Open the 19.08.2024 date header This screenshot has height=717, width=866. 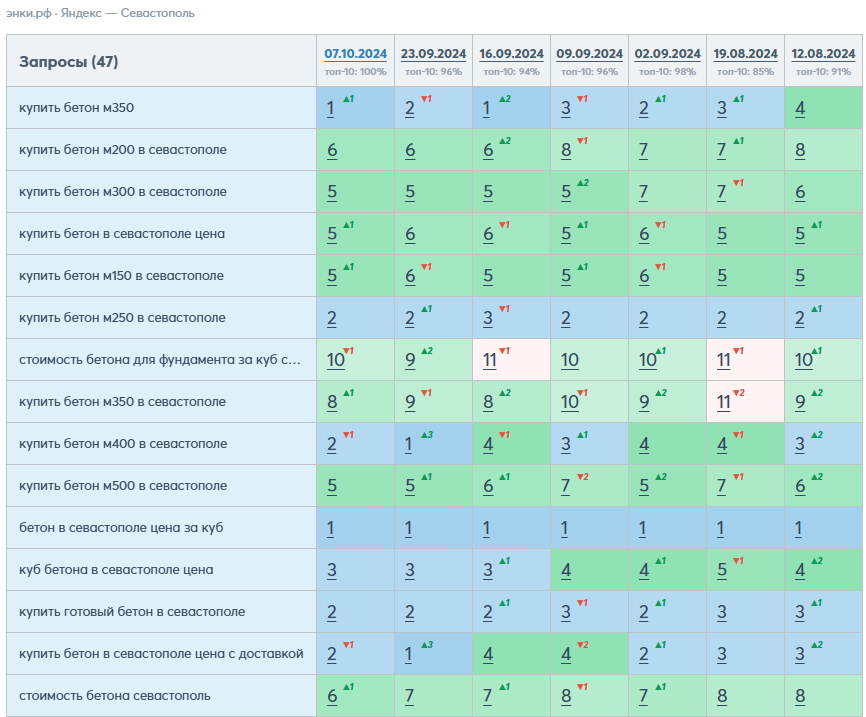(745, 54)
